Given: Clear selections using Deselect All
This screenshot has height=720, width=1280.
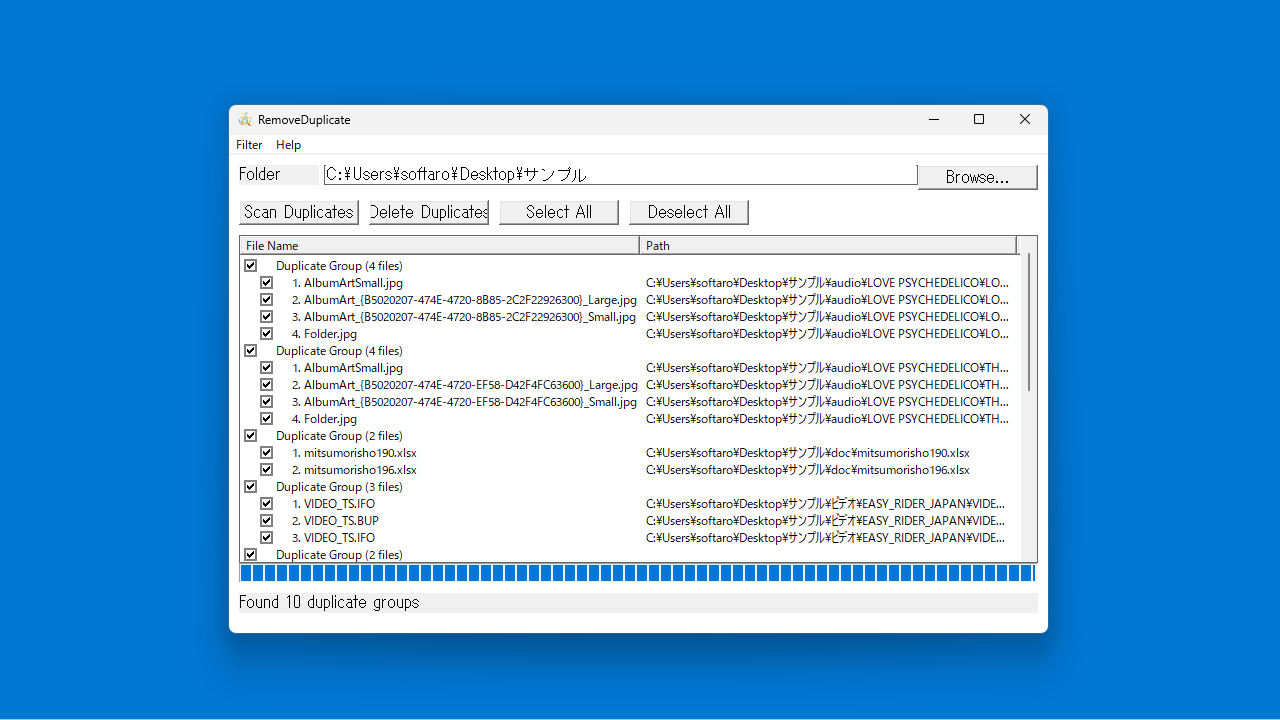Looking at the screenshot, I should pyautogui.click(x=688, y=212).
